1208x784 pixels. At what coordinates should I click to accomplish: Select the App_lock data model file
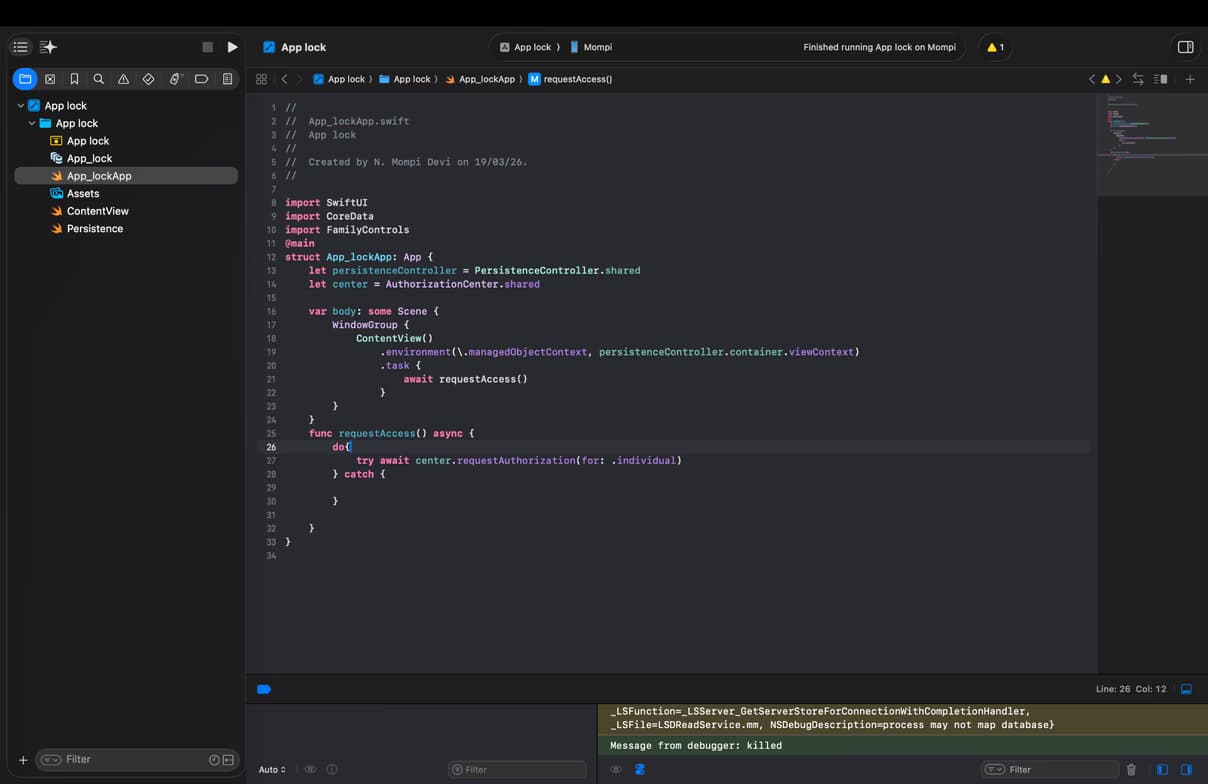click(89, 158)
